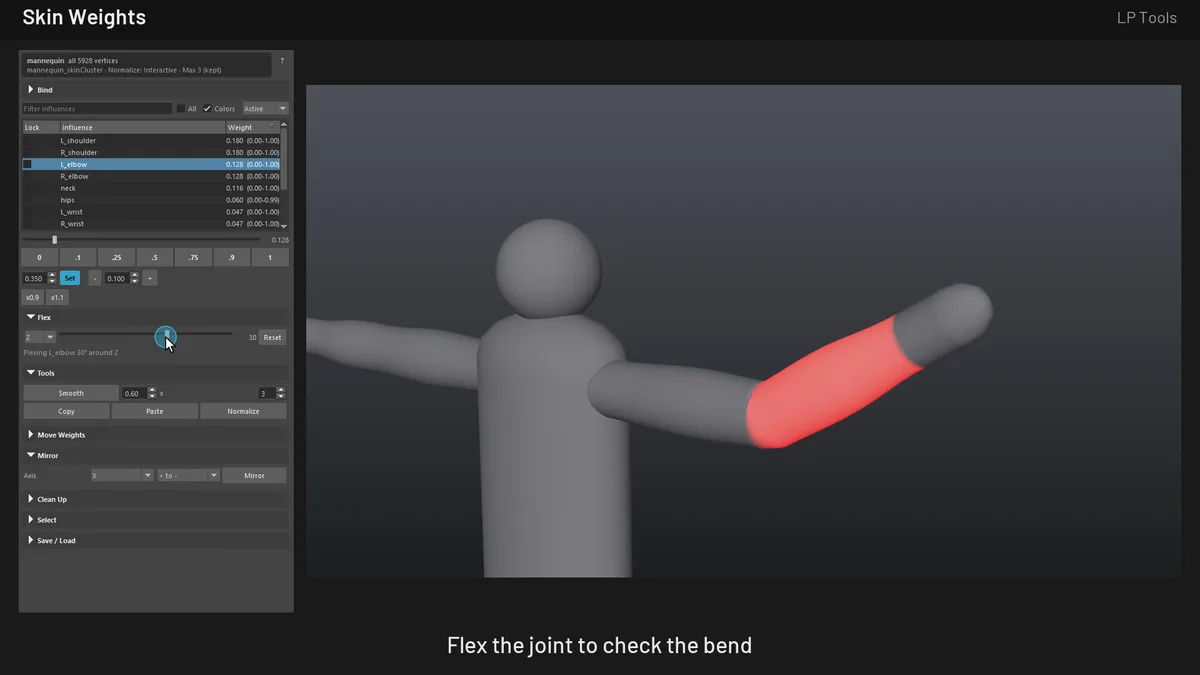Open the mirror Axis X dropdown
The image size is (1200, 675).
pos(122,476)
